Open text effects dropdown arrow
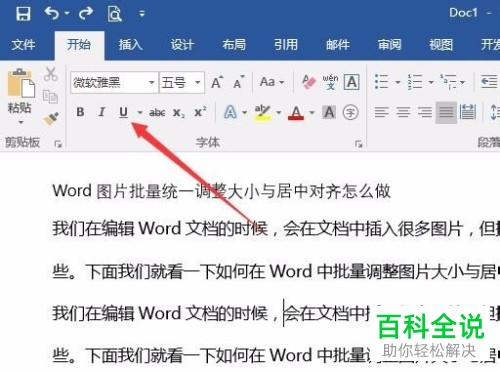 point(245,113)
